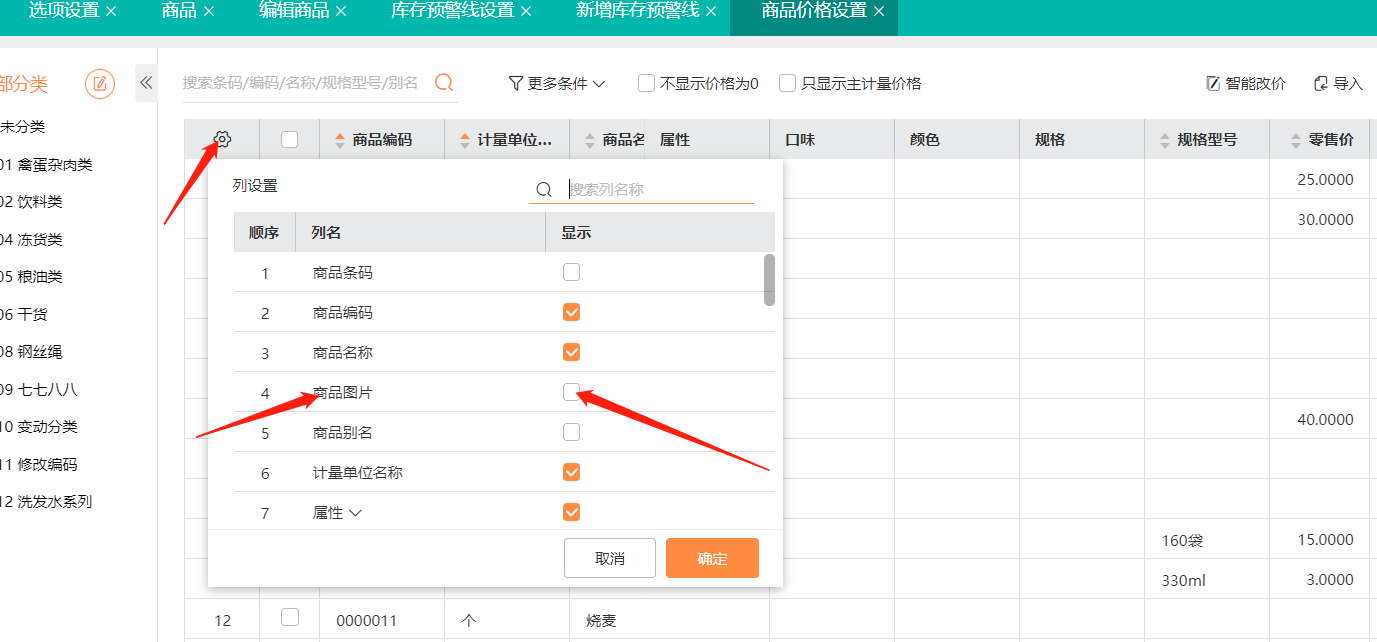1377x642 pixels.
Task: Tick 只显示主计量价格 checkbox
Action: tap(787, 83)
